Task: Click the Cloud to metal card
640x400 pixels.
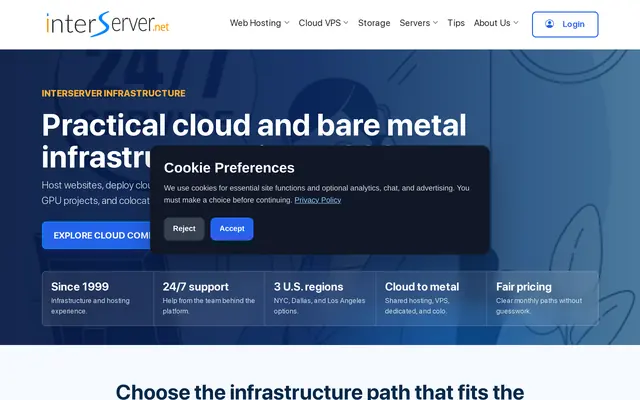Action: point(431,298)
